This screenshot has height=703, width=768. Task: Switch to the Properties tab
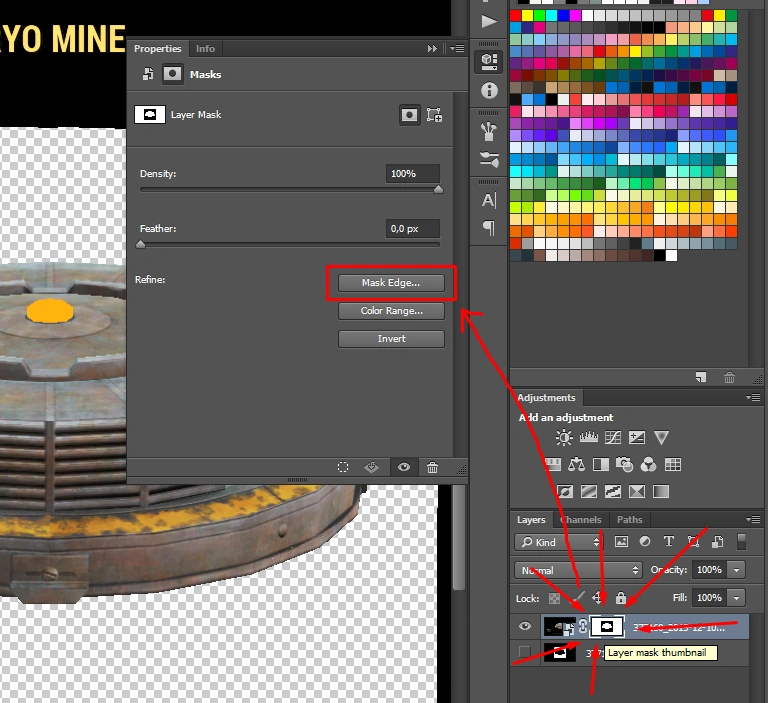[158, 48]
